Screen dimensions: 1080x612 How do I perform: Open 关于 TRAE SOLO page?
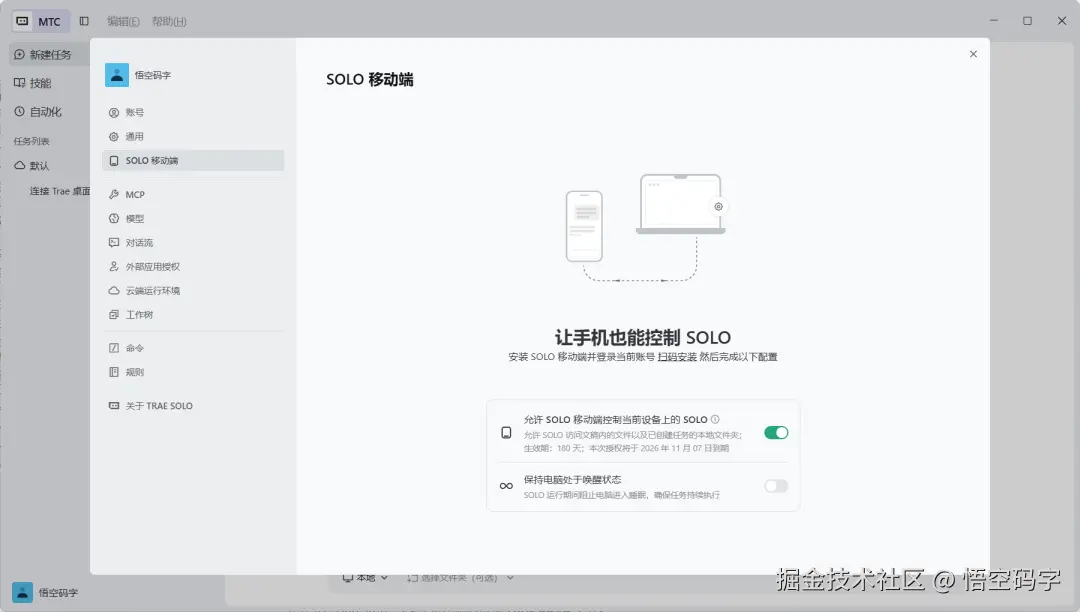193,405
